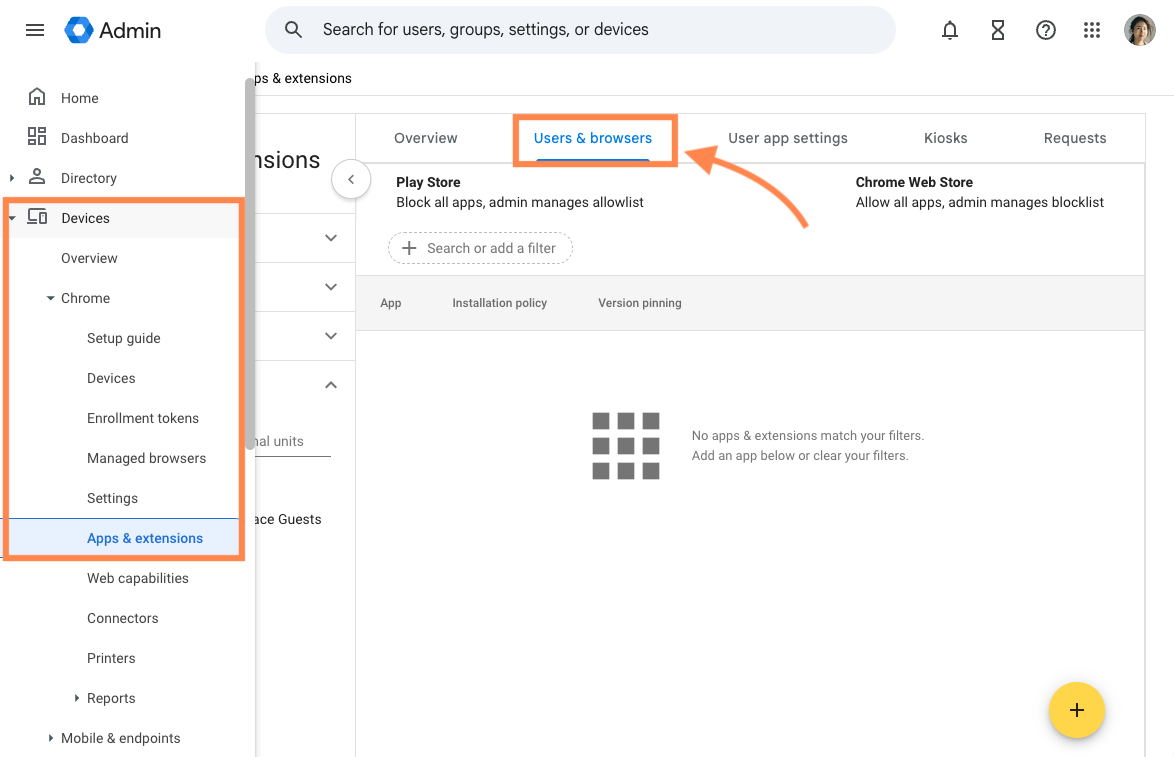Click the Home house icon

(37, 97)
